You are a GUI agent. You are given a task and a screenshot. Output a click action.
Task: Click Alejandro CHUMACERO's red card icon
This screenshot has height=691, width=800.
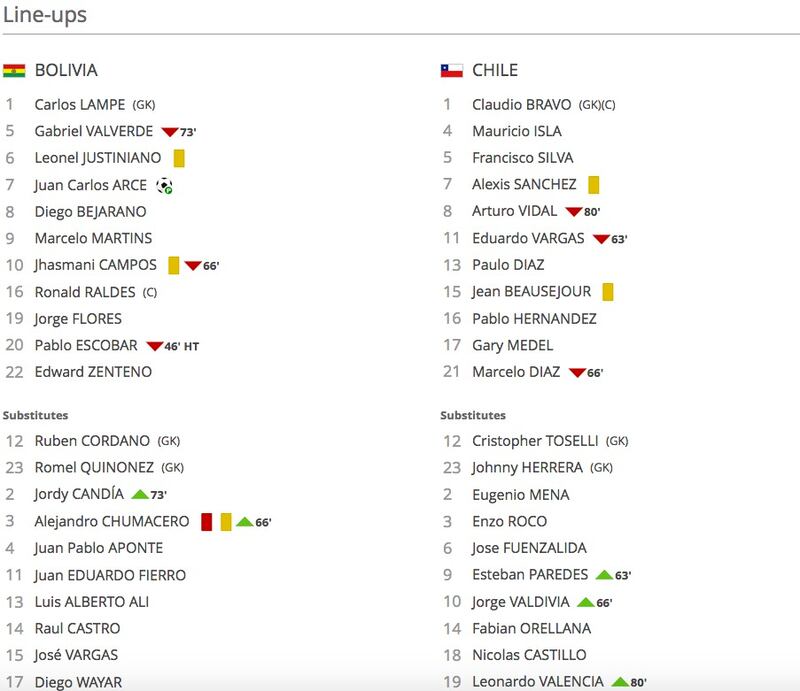click(207, 522)
